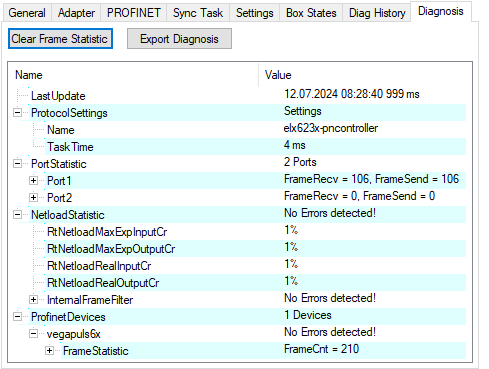Expand the InternalFrameFilter node

33,300
